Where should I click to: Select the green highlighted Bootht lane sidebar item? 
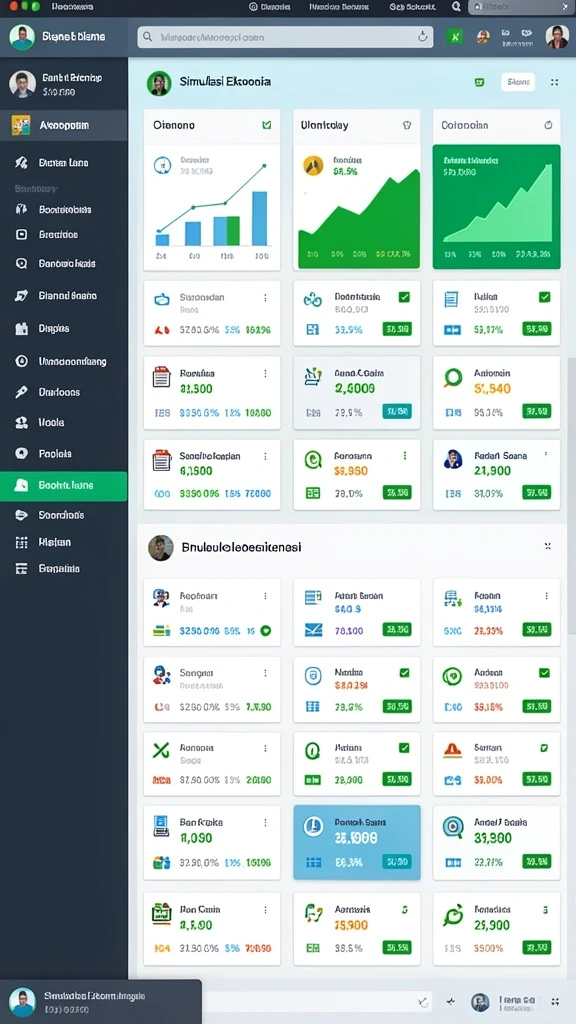coord(63,486)
